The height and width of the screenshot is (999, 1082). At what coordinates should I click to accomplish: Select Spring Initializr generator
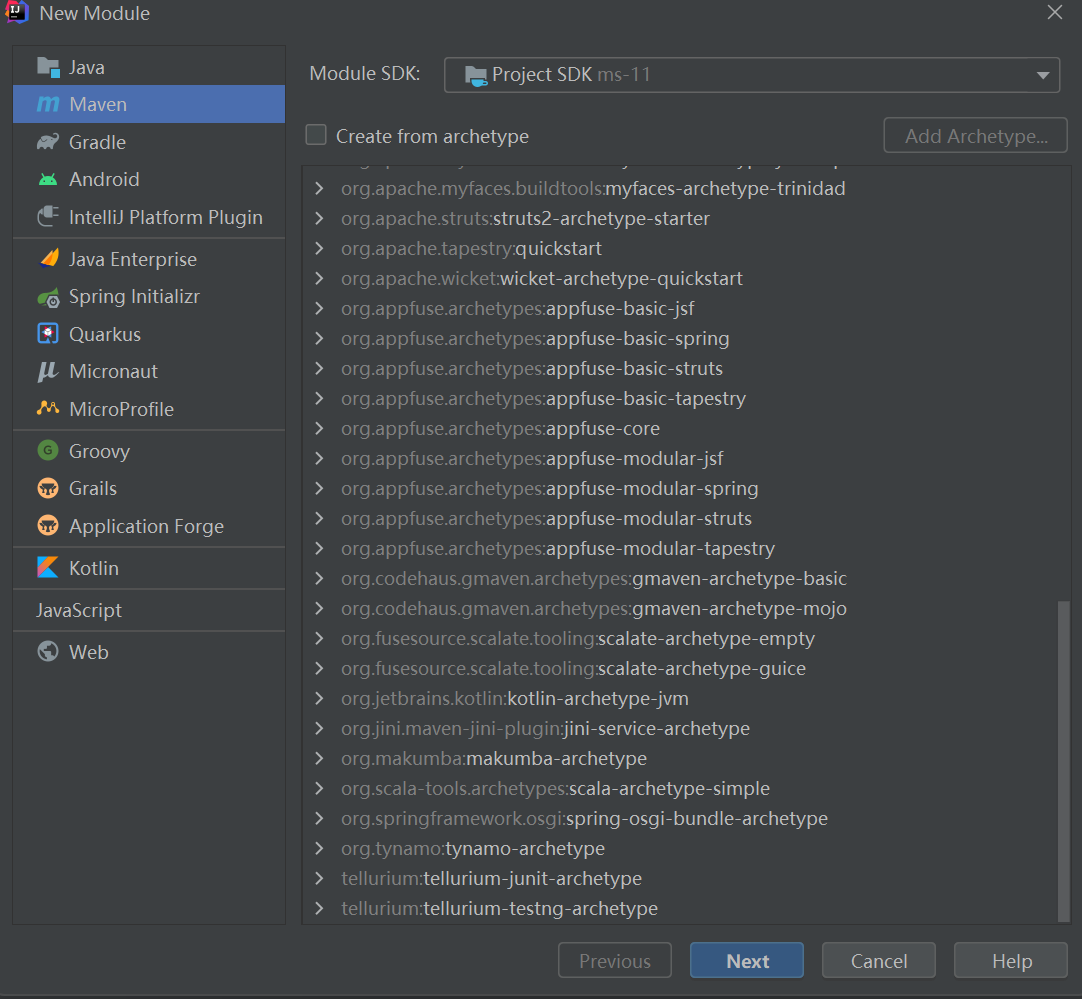(x=149, y=297)
